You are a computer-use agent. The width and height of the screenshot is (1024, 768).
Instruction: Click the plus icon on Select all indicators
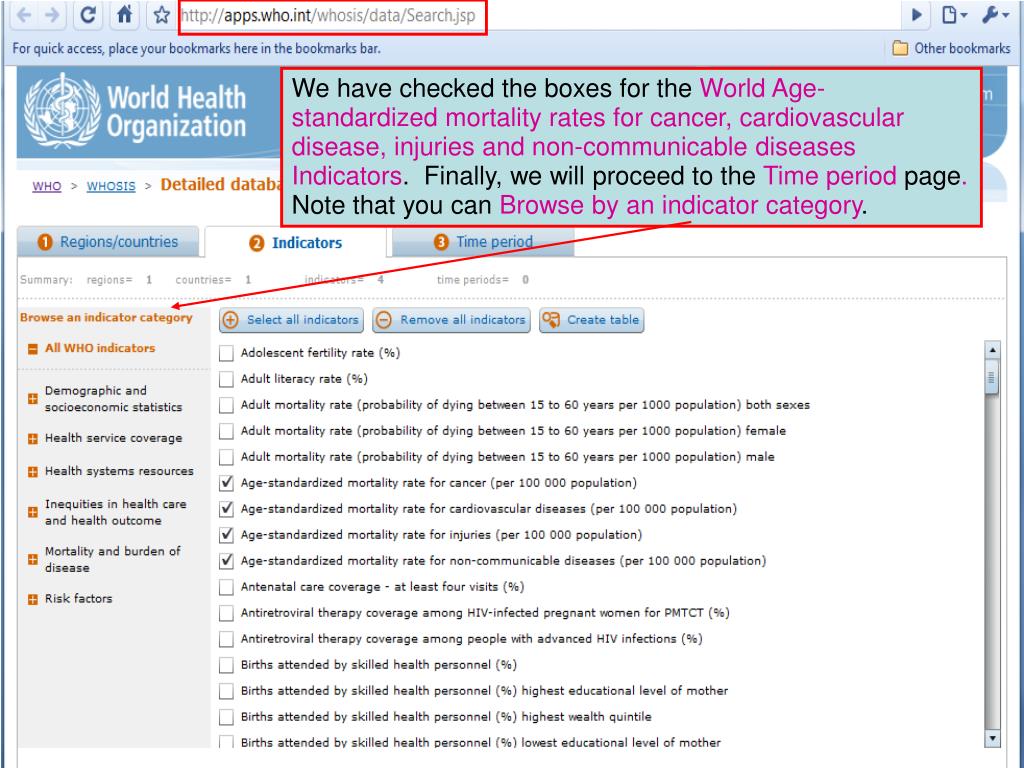pyautogui.click(x=231, y=320)
